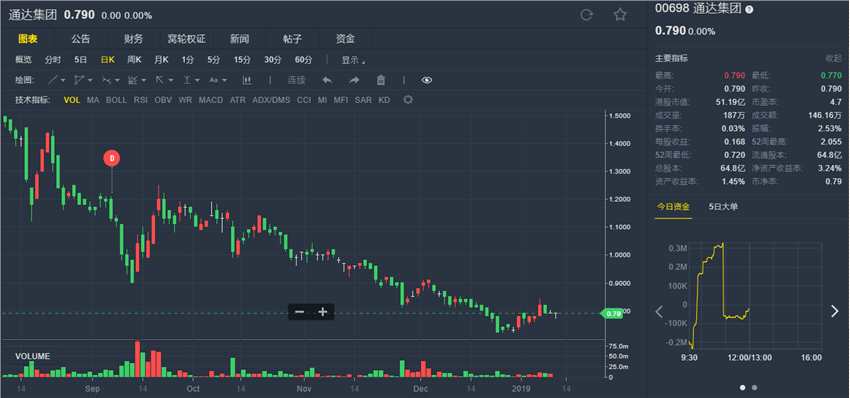Click the help icon beside 00698 通达集团
The width and height of the screenshot is (850, 398).
[749, 10]
